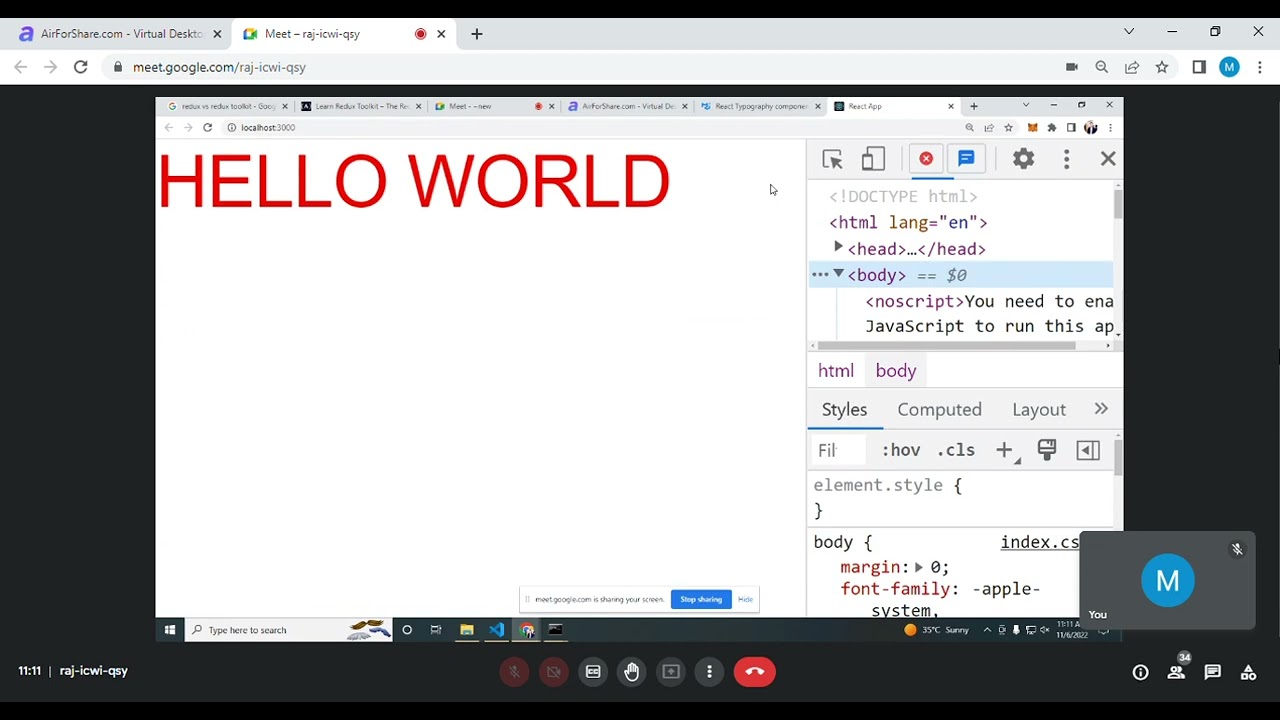Image resolution: width=1280 pixels, height=720 pixels.
Task: Open Meet chat panel
Action: coord(1212,673)
